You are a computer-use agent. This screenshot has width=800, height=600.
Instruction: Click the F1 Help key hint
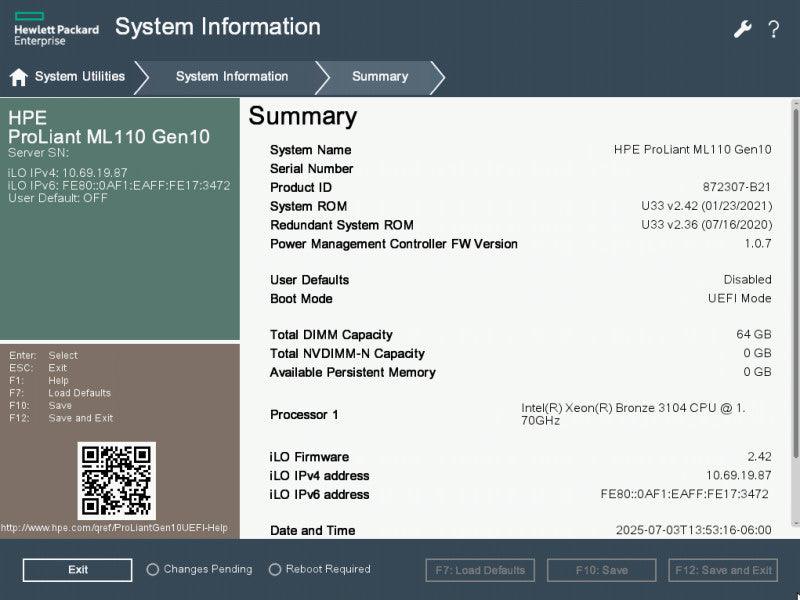click(39, 381)
